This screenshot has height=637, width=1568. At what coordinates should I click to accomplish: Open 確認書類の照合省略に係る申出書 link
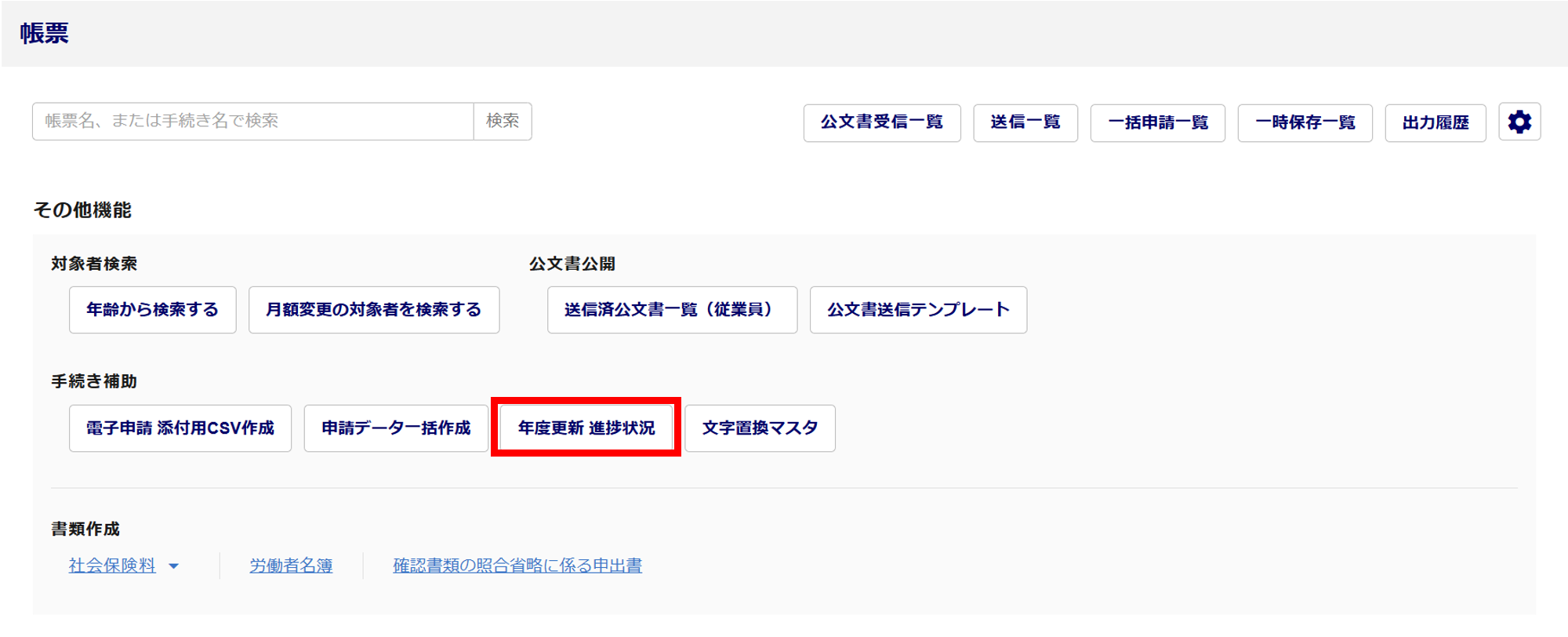517,566
